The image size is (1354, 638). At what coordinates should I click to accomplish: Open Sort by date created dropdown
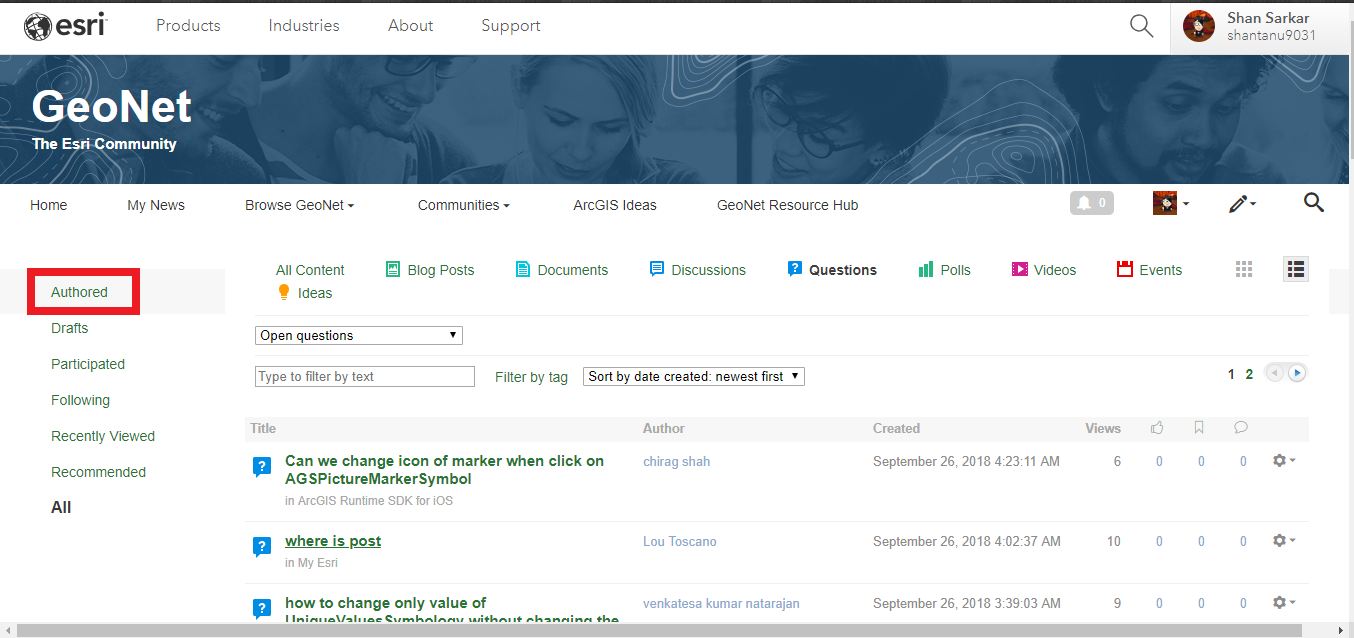[x=694, y=377]
